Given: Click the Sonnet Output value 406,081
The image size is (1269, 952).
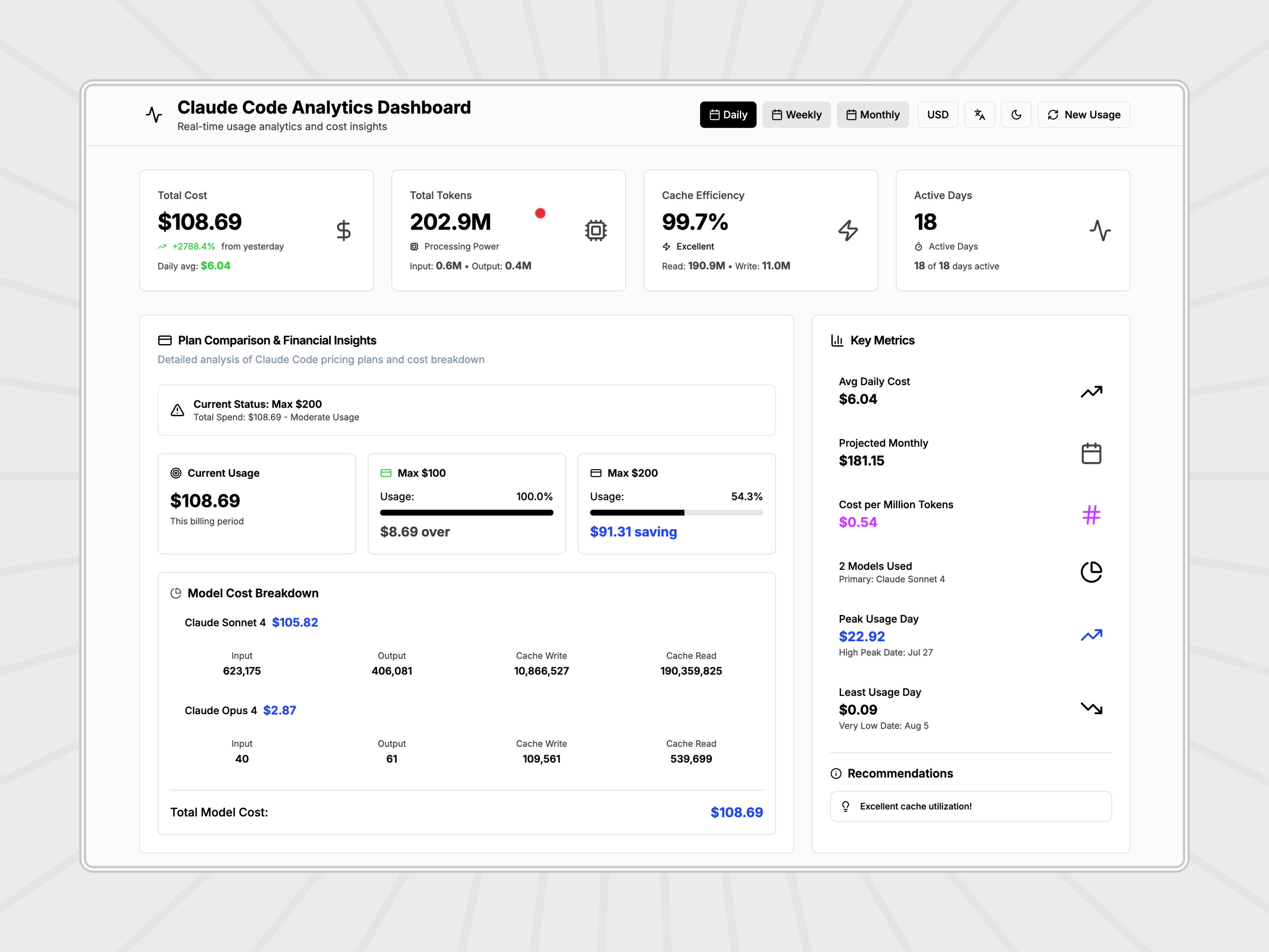Looking at the screenshot, I should coord(391,671).
